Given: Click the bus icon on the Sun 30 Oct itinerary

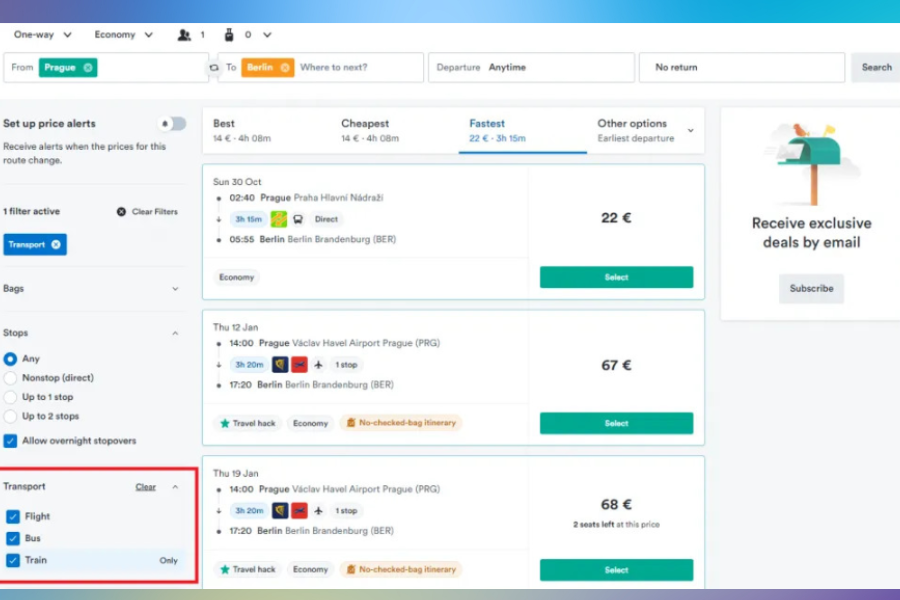Looking at the screenshot, I should [298, 218].
